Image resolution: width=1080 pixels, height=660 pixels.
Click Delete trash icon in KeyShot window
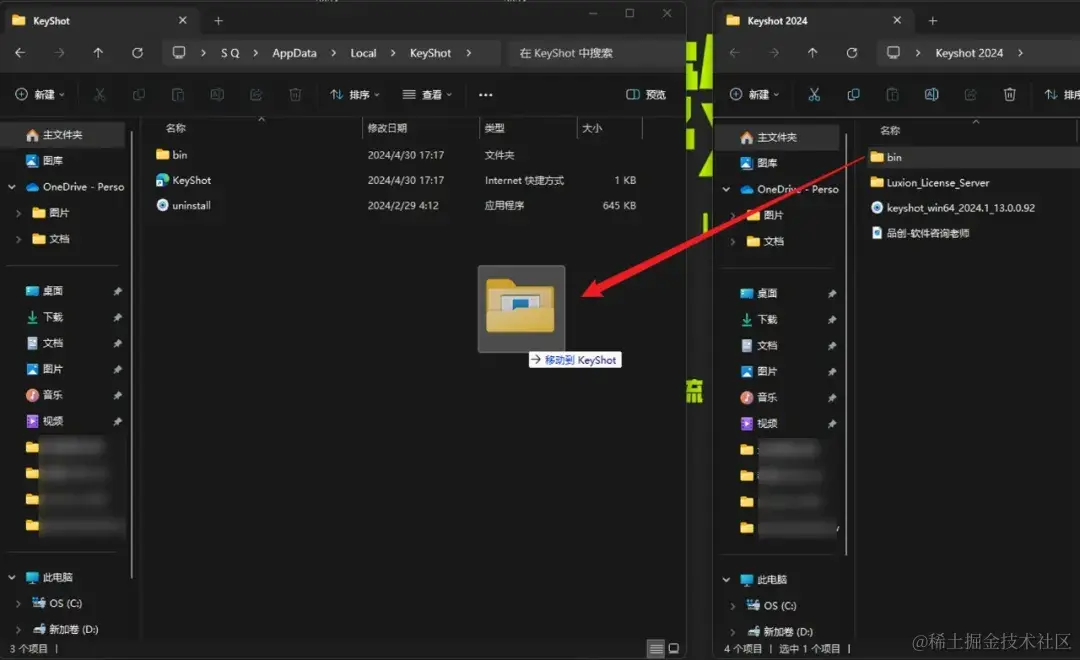[295, 94]
